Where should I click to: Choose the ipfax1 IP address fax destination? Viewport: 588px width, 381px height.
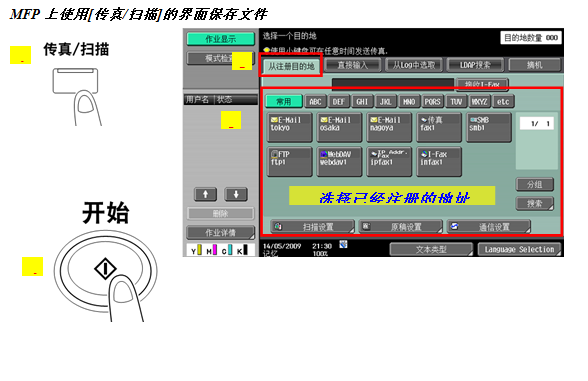coord(389,162)
